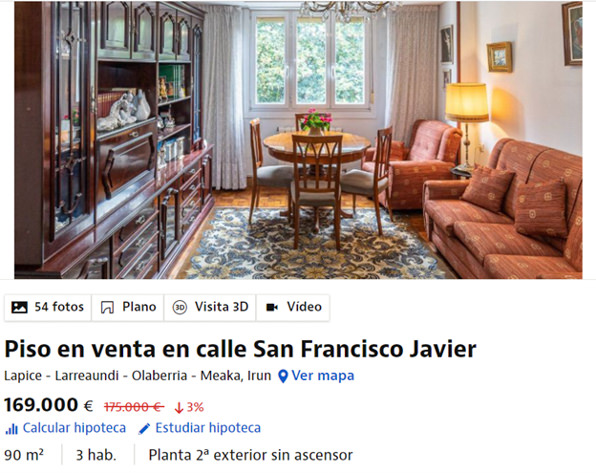This screenshot has width=596, height=473.
Task: Open the Ver mapa link
Action: [323, 376]
